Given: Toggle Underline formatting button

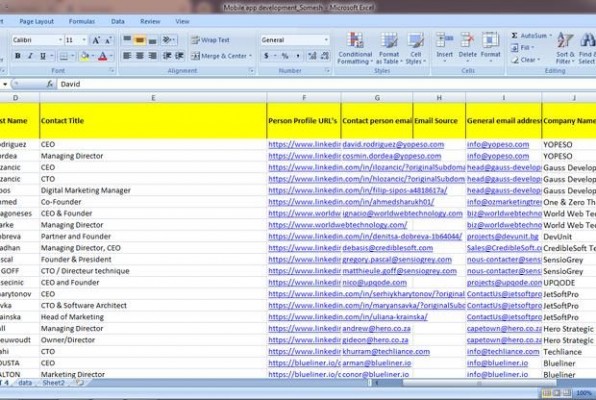Looking at the screenshot, I should pyautogui.click(x=43, y=56).
